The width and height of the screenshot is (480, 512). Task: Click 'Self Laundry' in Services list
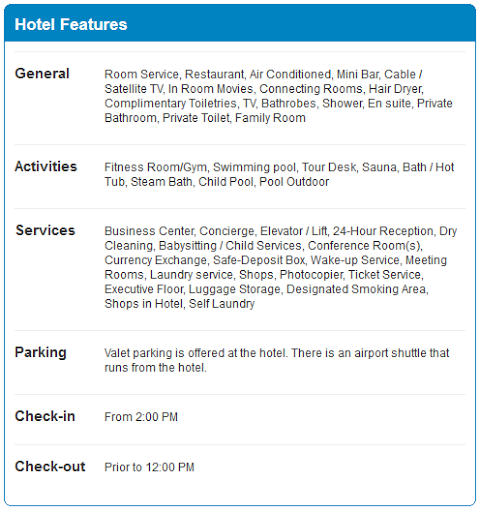tap(222, 304)
